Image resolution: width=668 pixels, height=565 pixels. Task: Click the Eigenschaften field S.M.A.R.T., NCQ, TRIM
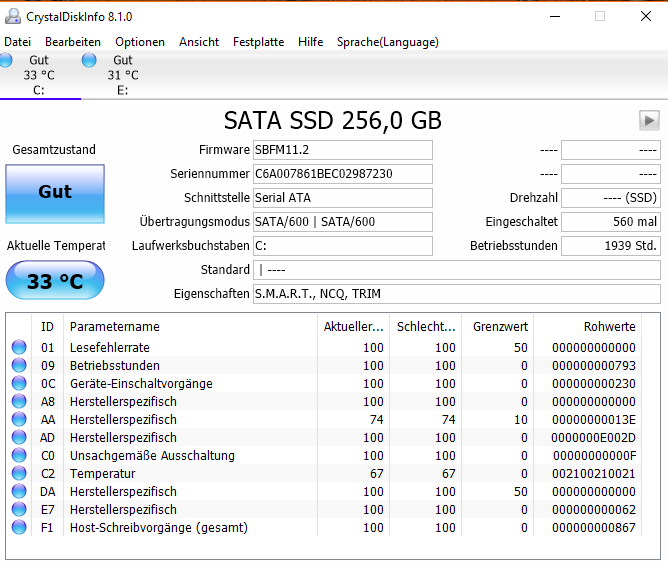(x=457, y=294)
